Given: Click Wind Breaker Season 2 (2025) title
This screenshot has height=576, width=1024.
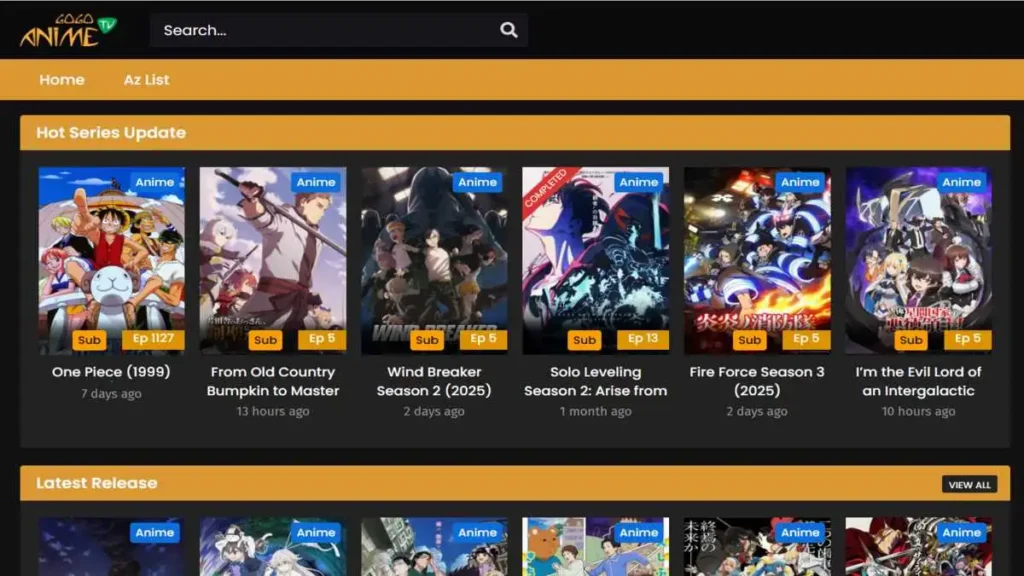Looking at the screenshot, I should pyautogui.click(x=434, y=381).
